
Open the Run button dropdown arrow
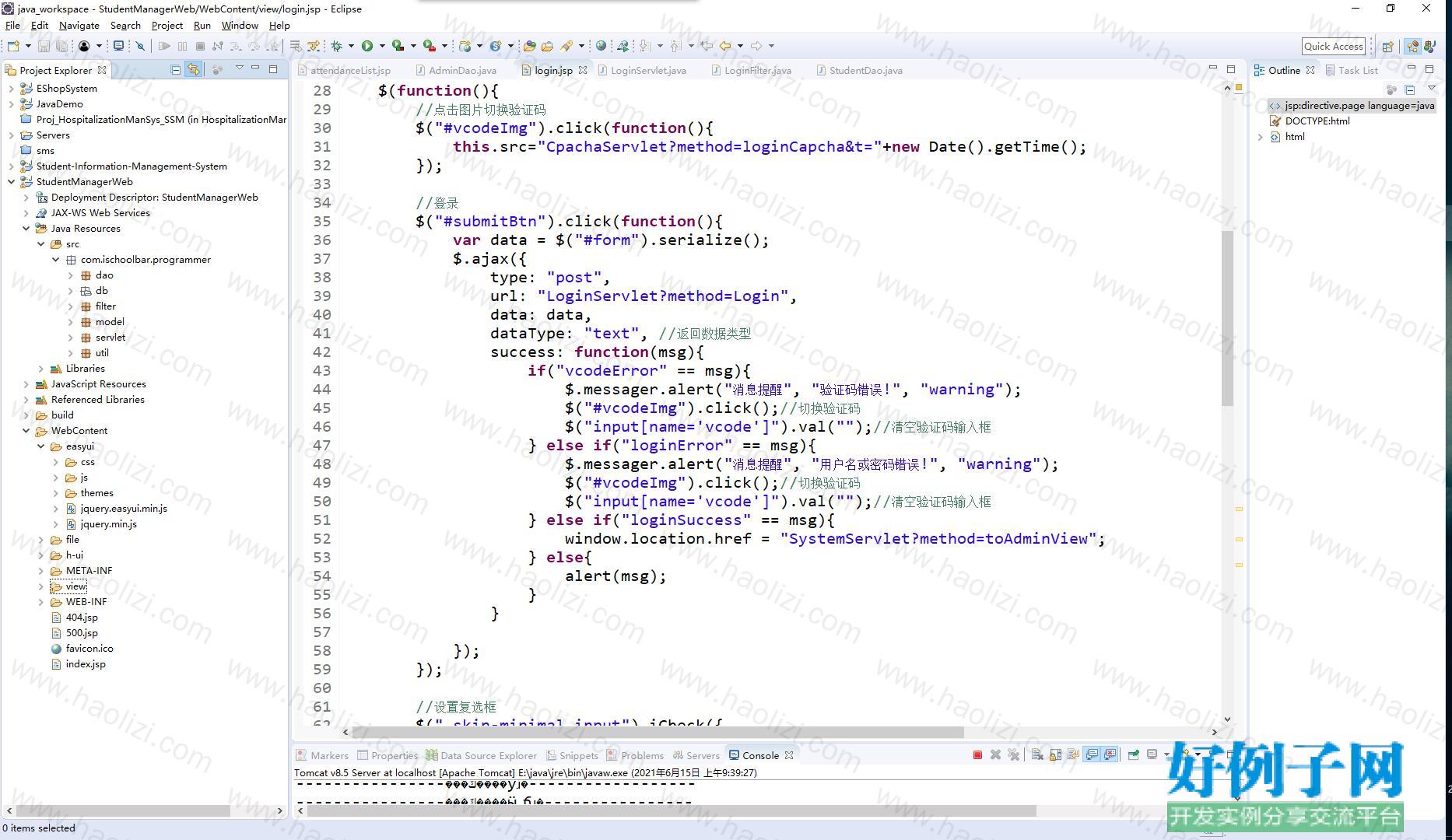(x=381, y=46)
